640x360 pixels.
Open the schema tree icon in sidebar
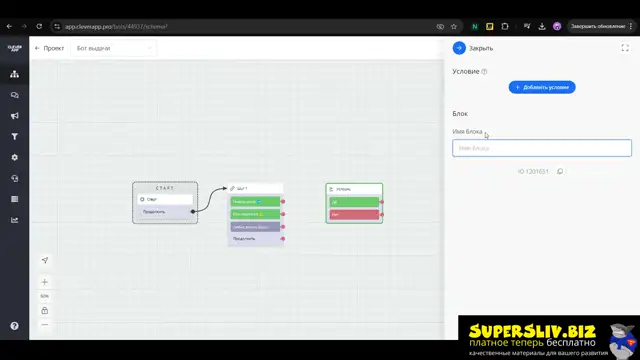(14, 74)
